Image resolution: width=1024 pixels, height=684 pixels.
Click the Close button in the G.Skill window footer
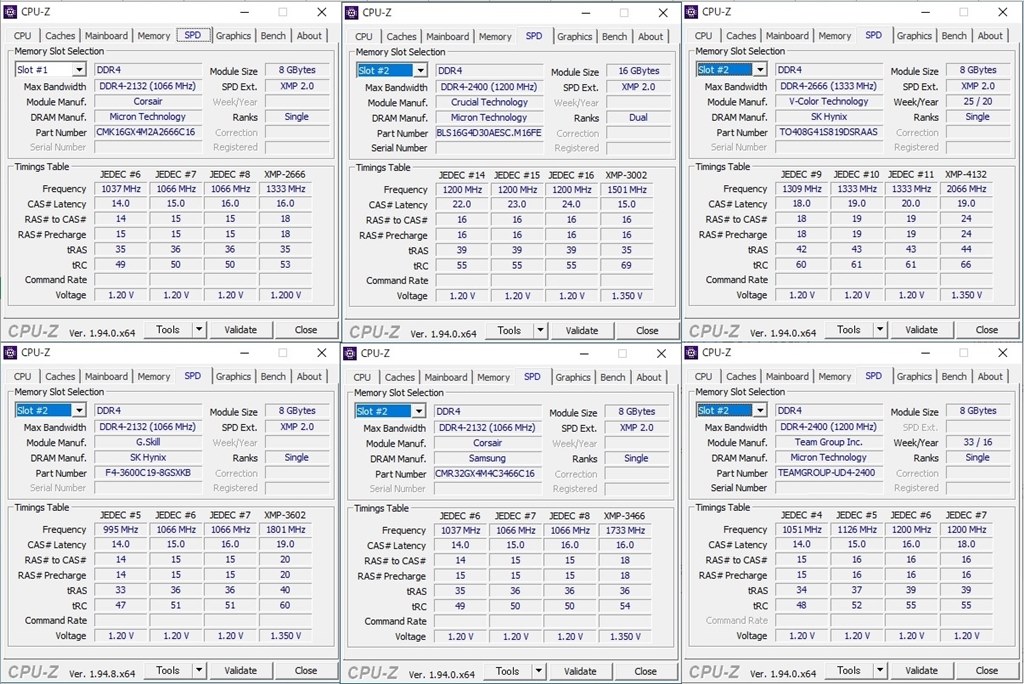306,670
